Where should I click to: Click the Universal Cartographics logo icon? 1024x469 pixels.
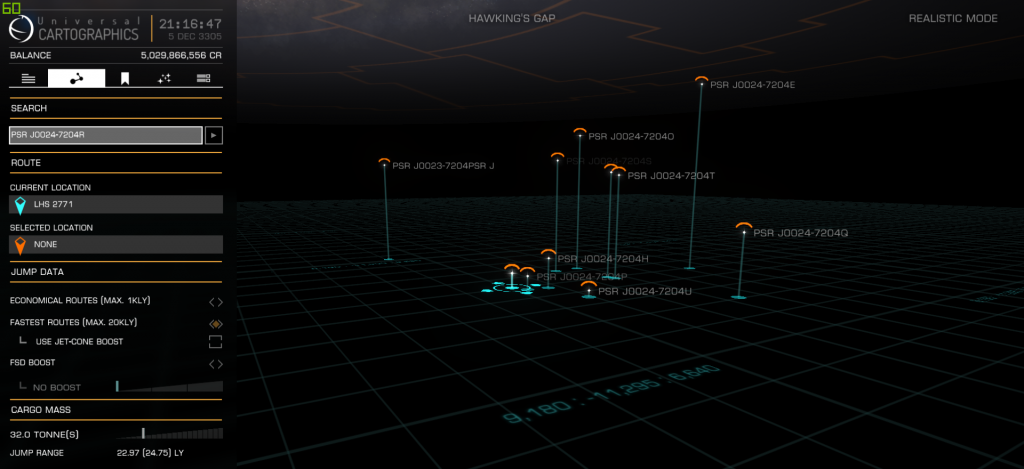[x=22, y=29]
